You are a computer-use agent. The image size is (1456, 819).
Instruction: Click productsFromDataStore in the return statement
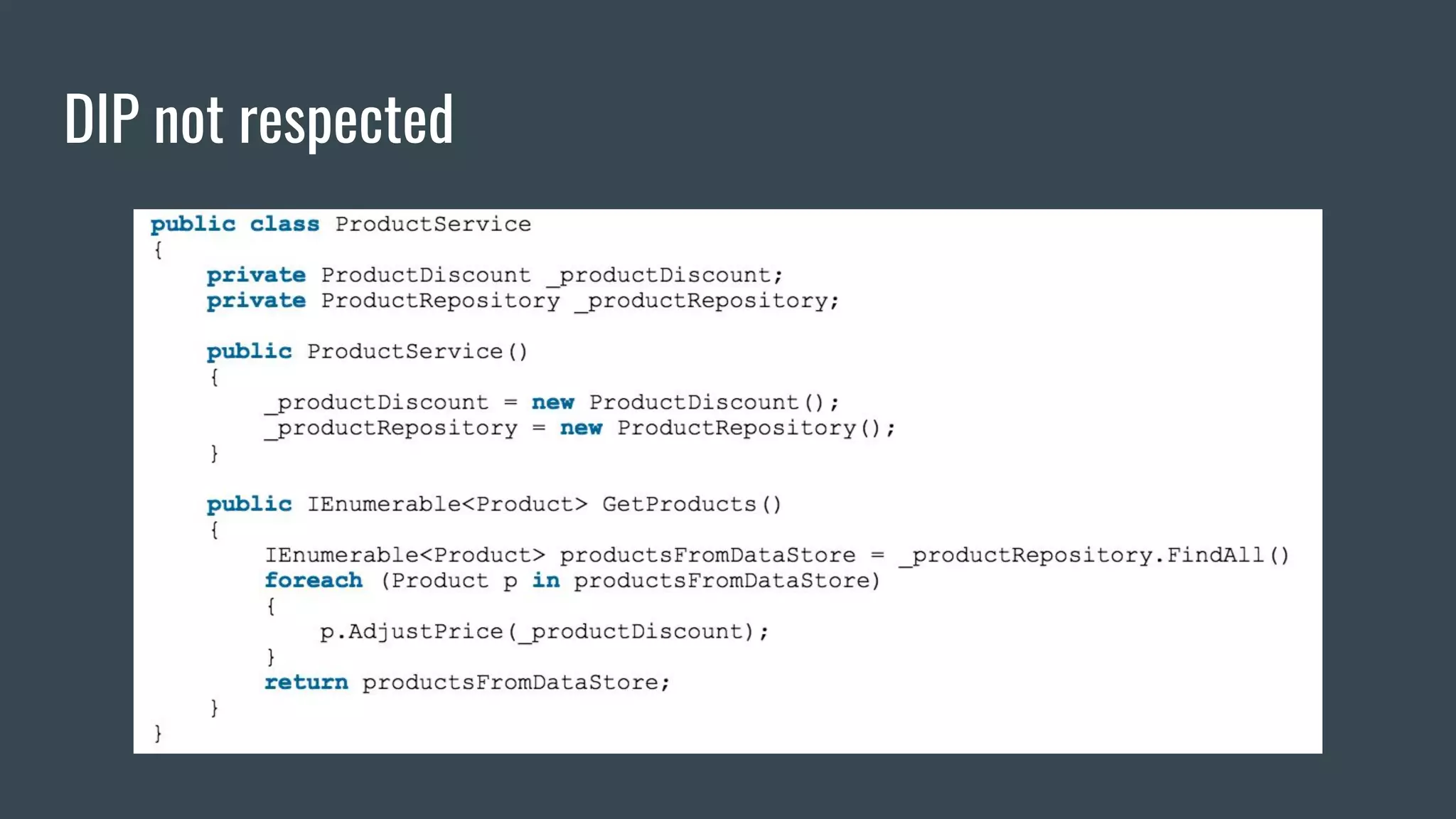point(515,682)
